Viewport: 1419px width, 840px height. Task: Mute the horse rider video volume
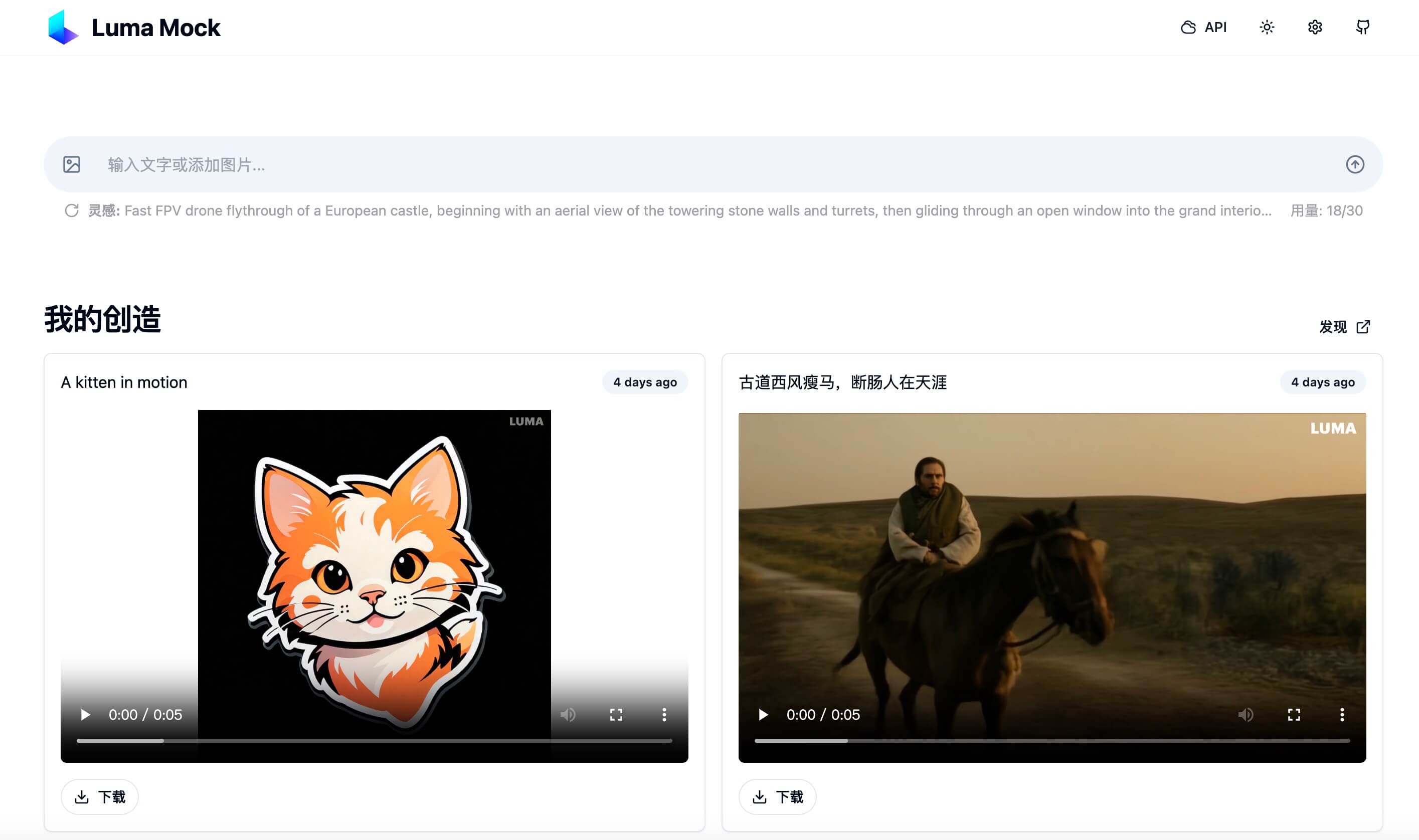[x=1246, y=714]
